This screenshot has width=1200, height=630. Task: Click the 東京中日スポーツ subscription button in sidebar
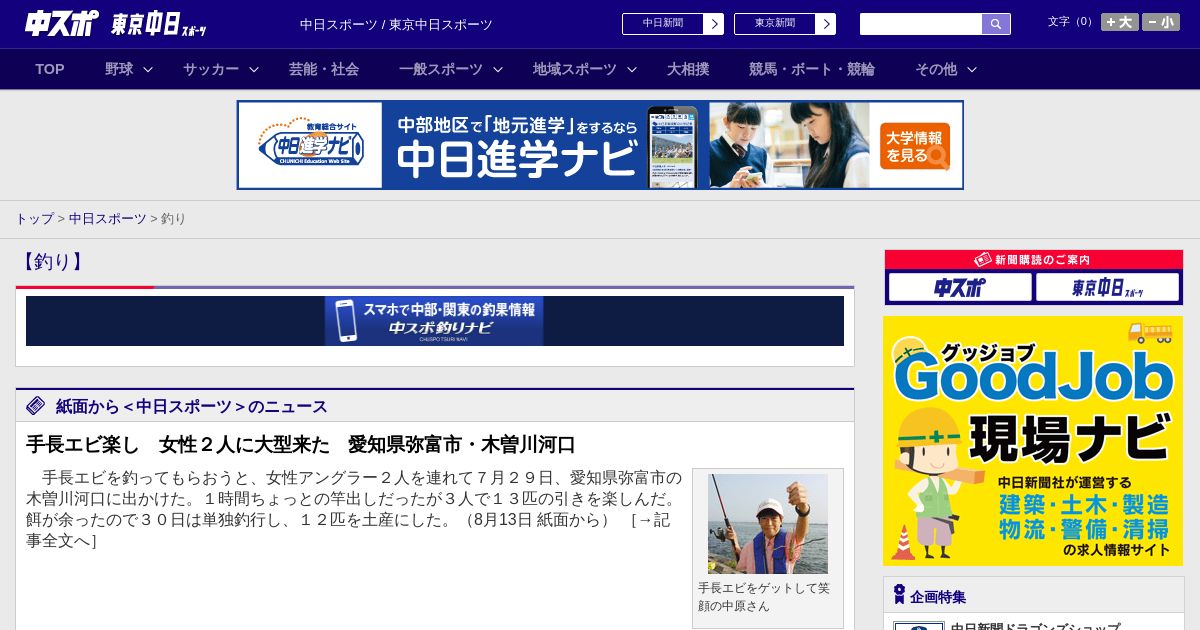point(1107,287)
